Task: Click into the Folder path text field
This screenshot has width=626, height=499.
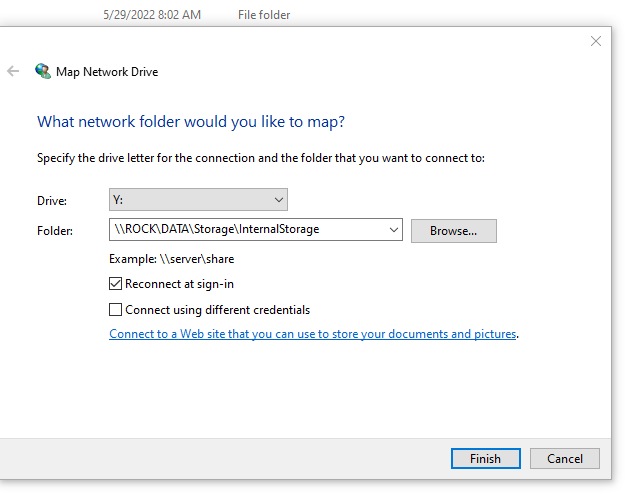Action: tap(245, 230)
